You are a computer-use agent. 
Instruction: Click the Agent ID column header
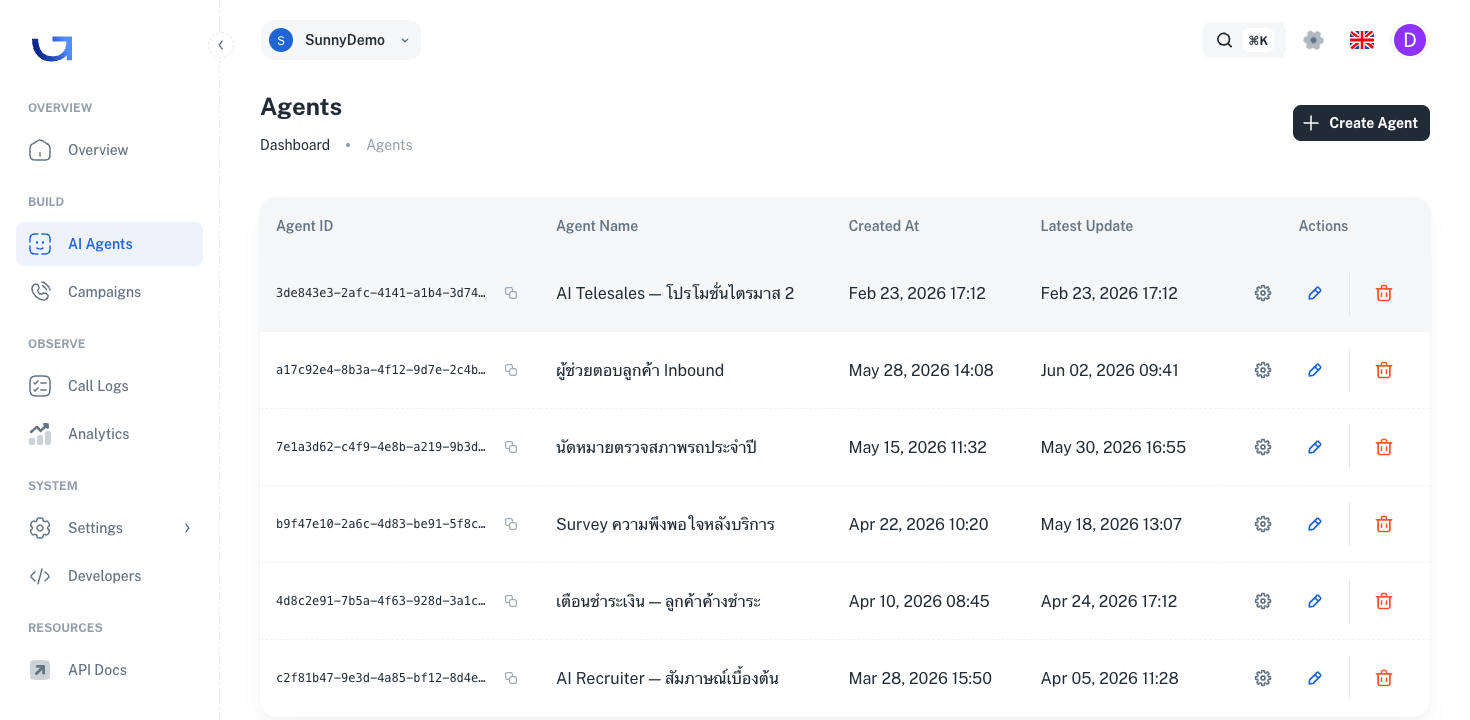[x=305, y=226]
